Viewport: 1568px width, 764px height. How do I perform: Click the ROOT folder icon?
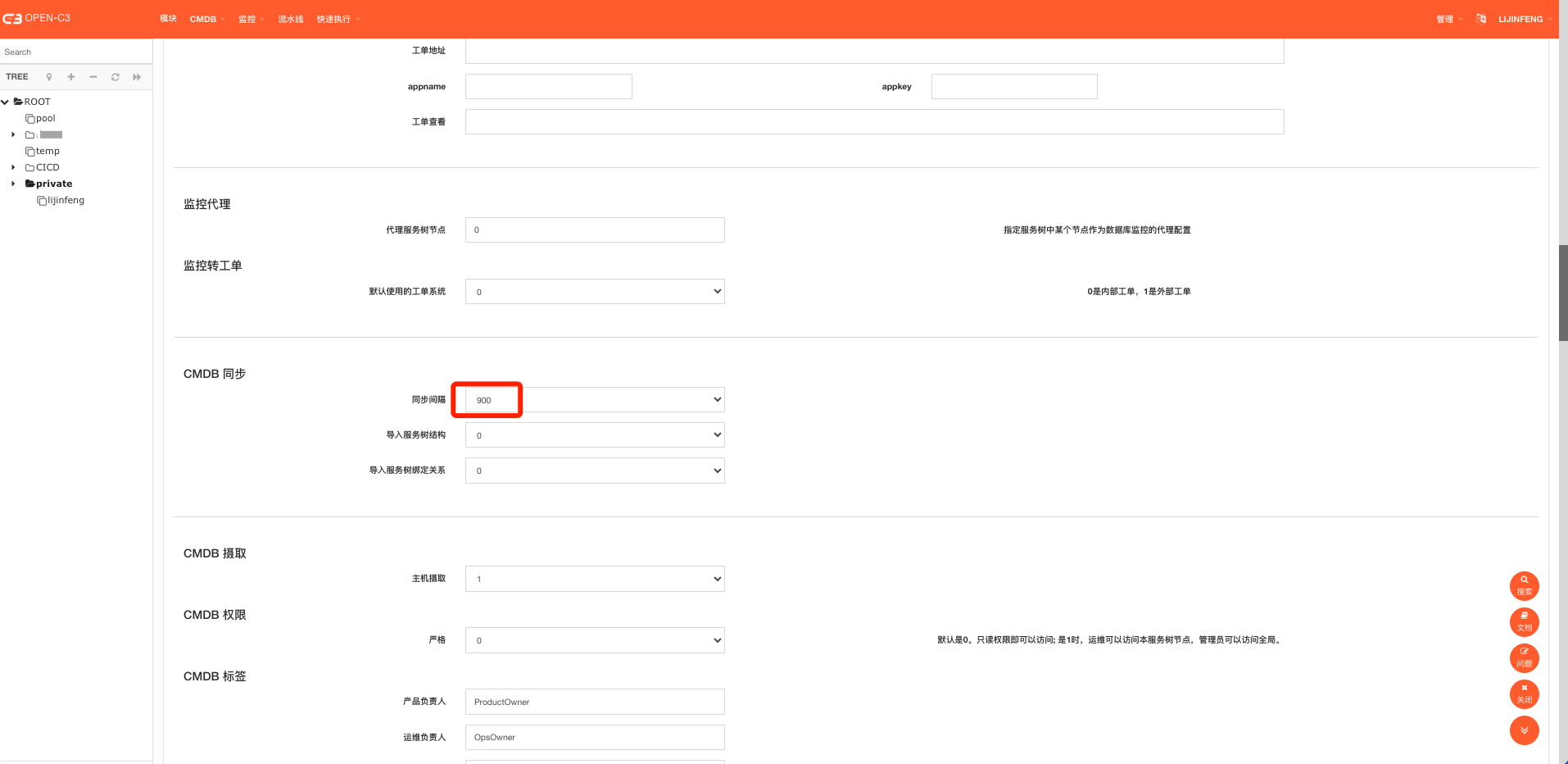click(x=18, y=102)
